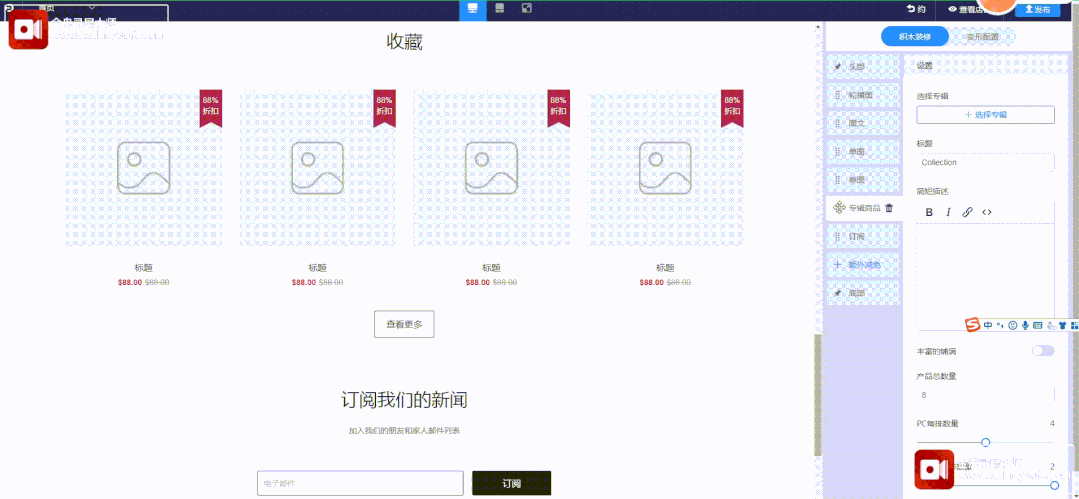The width and height of the screenshot is (1079, 499).
Task: Click the preview area vertical scrollbar
Action: [818, 394]
